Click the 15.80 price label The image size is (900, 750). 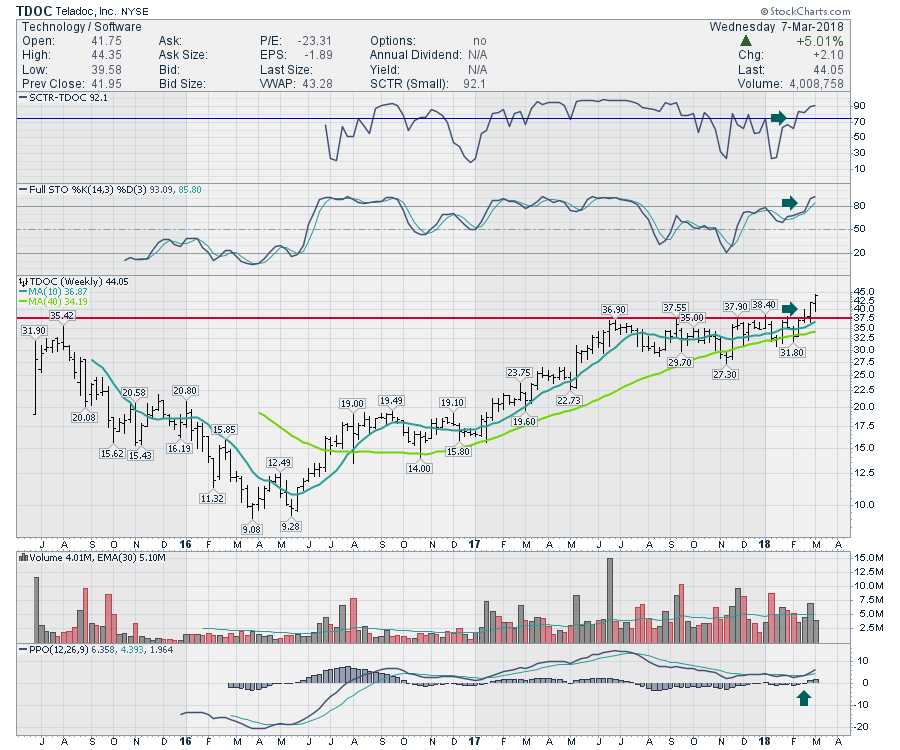459,451
